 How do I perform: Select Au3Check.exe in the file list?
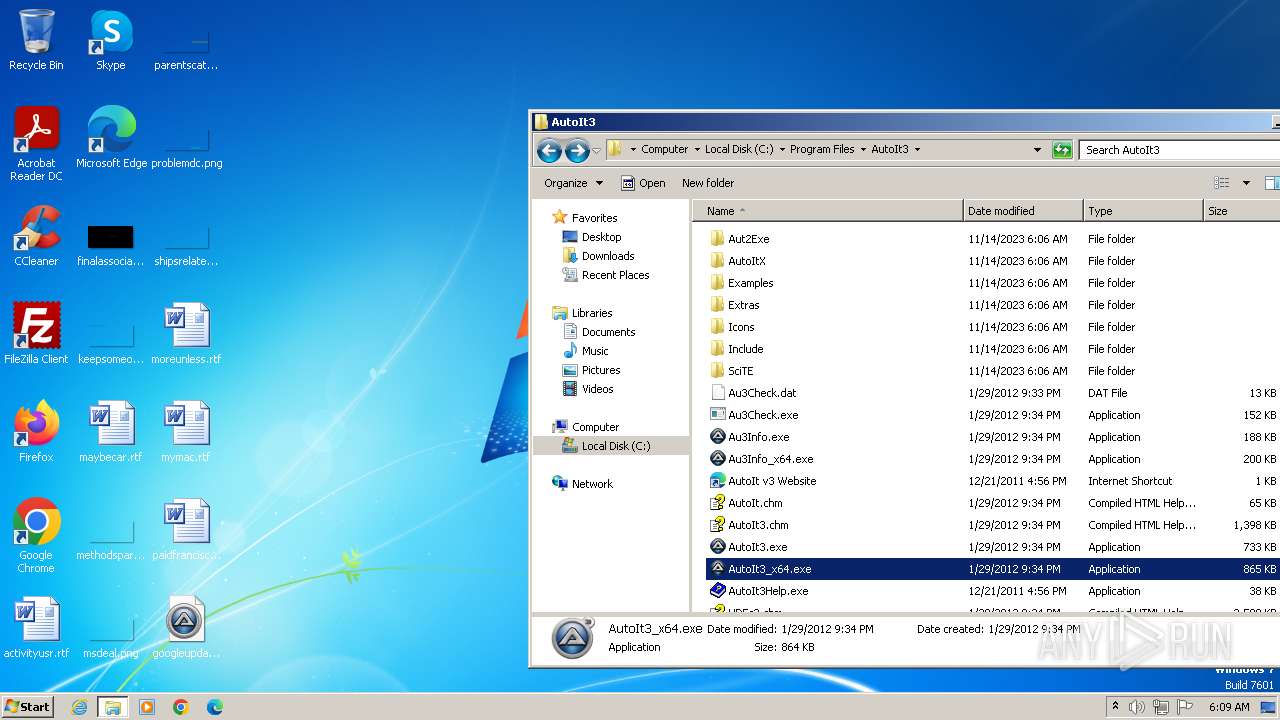(x=763, y=415)
